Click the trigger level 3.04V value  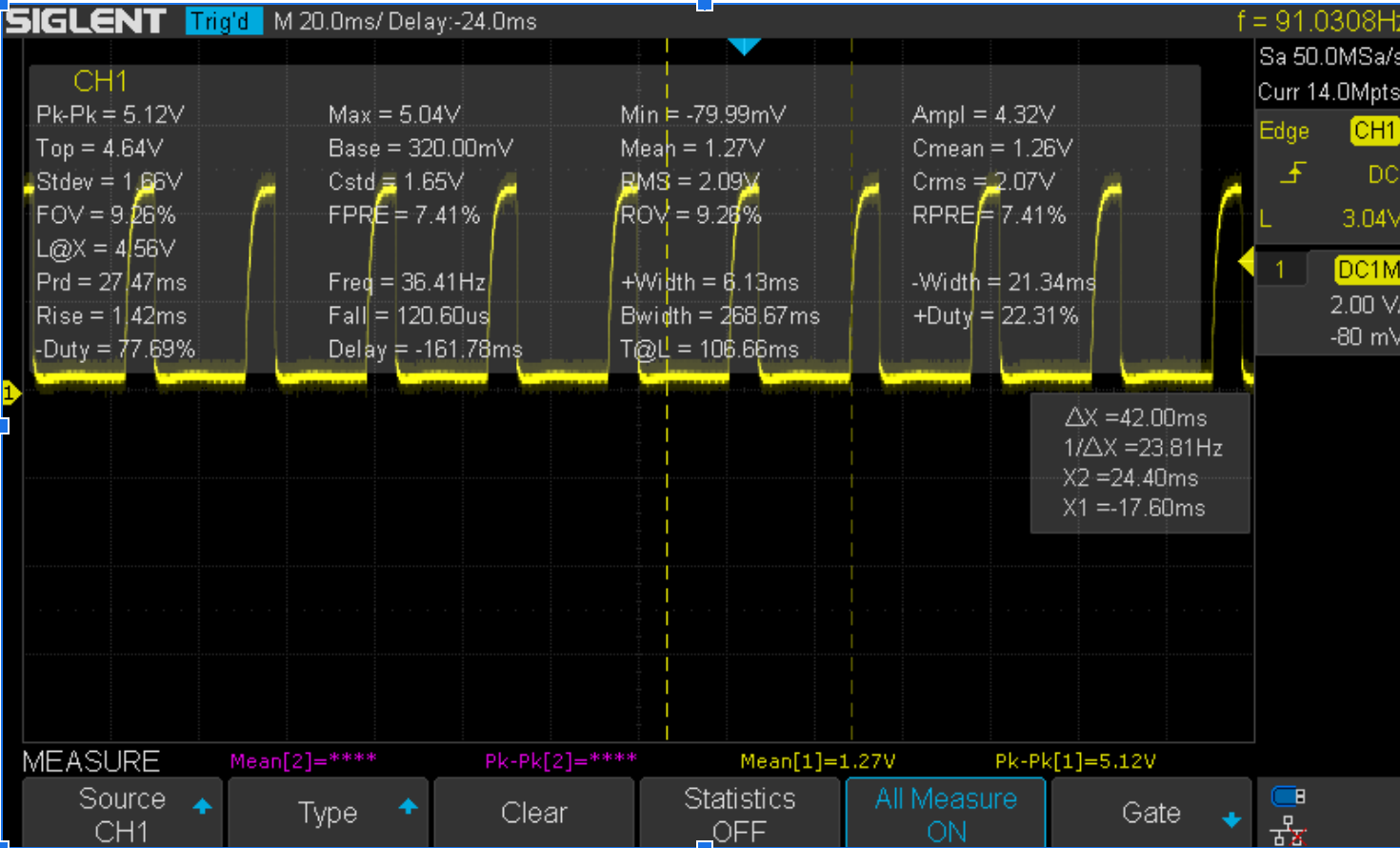pyautogui.click(x=1370, y=218)
